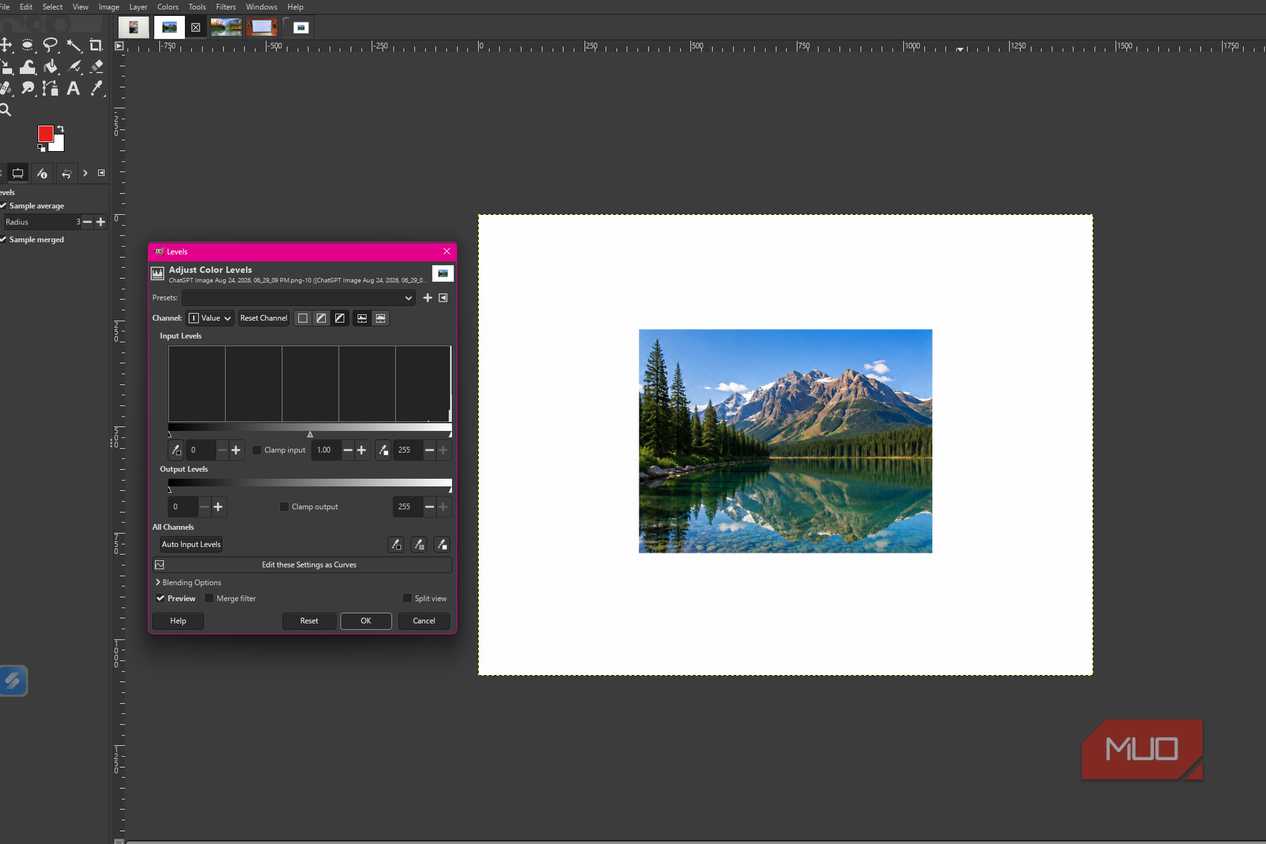The height and width of the screenshot is (844, 1266).
Task: Pick black point for the selected channel
Action: 176,450
